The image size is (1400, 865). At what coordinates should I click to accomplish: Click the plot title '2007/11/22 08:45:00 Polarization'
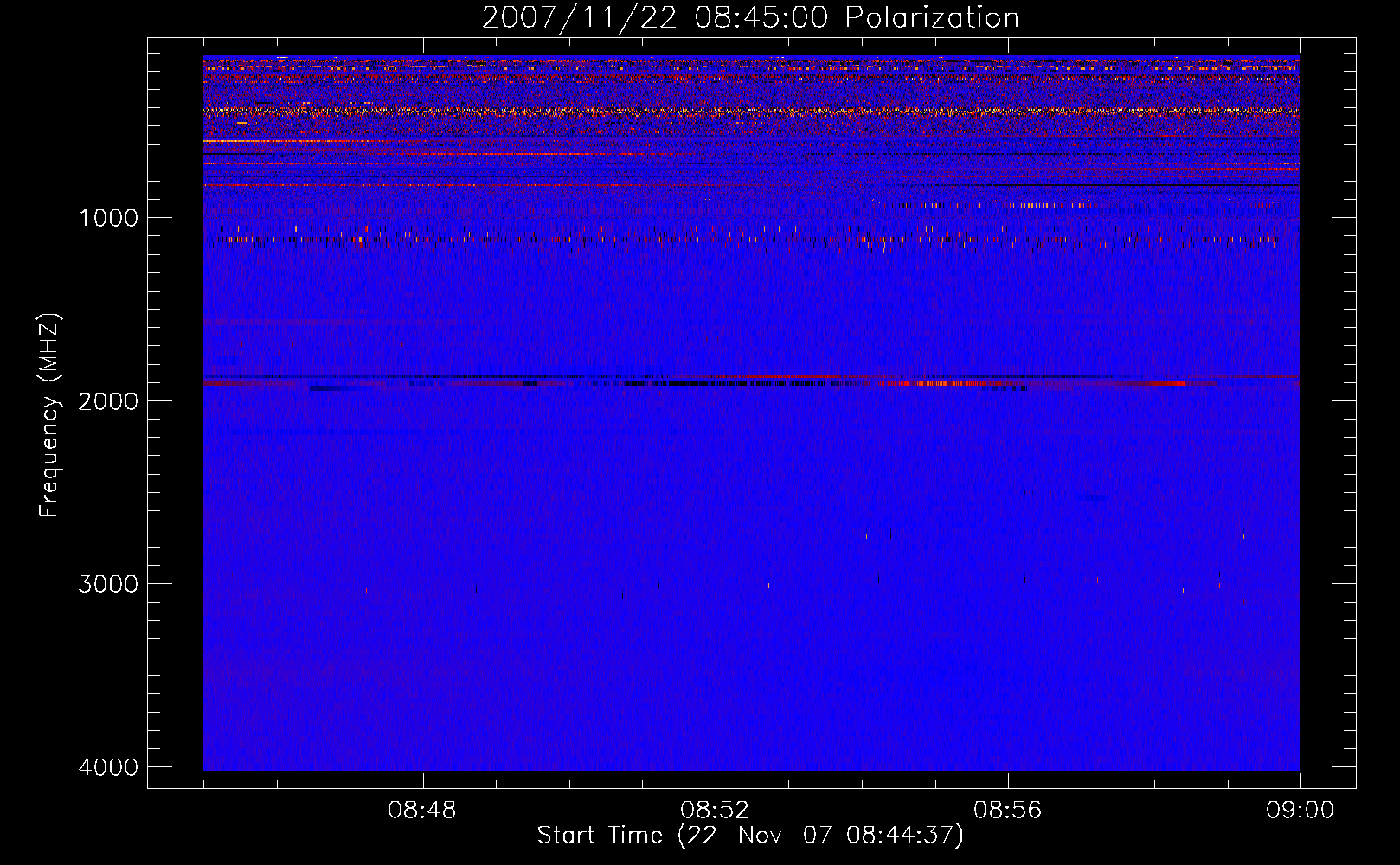tap(750, 17)
